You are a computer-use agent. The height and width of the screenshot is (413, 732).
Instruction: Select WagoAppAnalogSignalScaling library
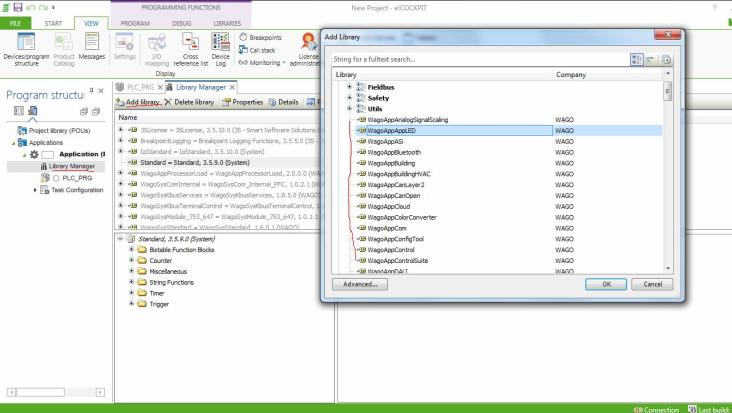pyautogui.click(x=408, y=119)
